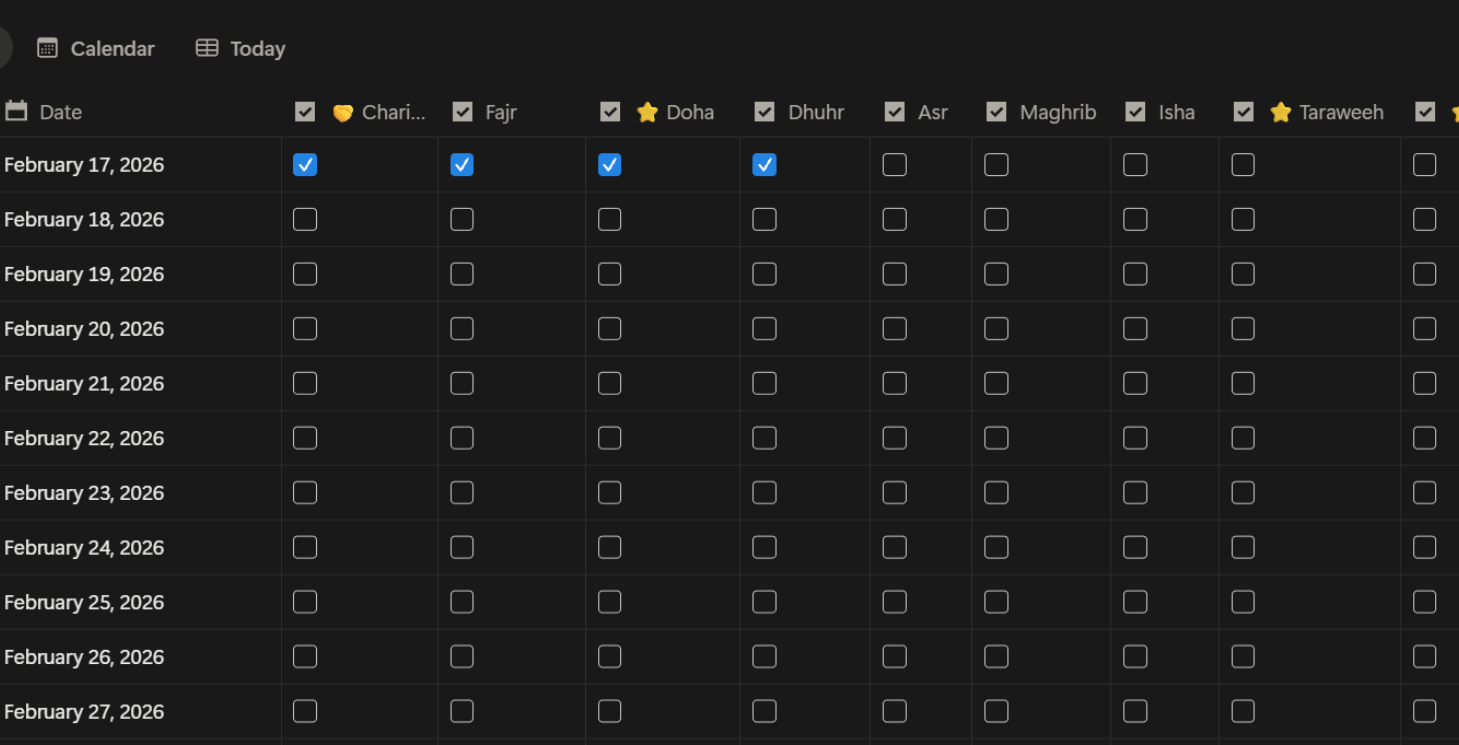Tick Isha checkbox for February 23, 2026
Screen dimensions: 1459x745
[1135, 493]
